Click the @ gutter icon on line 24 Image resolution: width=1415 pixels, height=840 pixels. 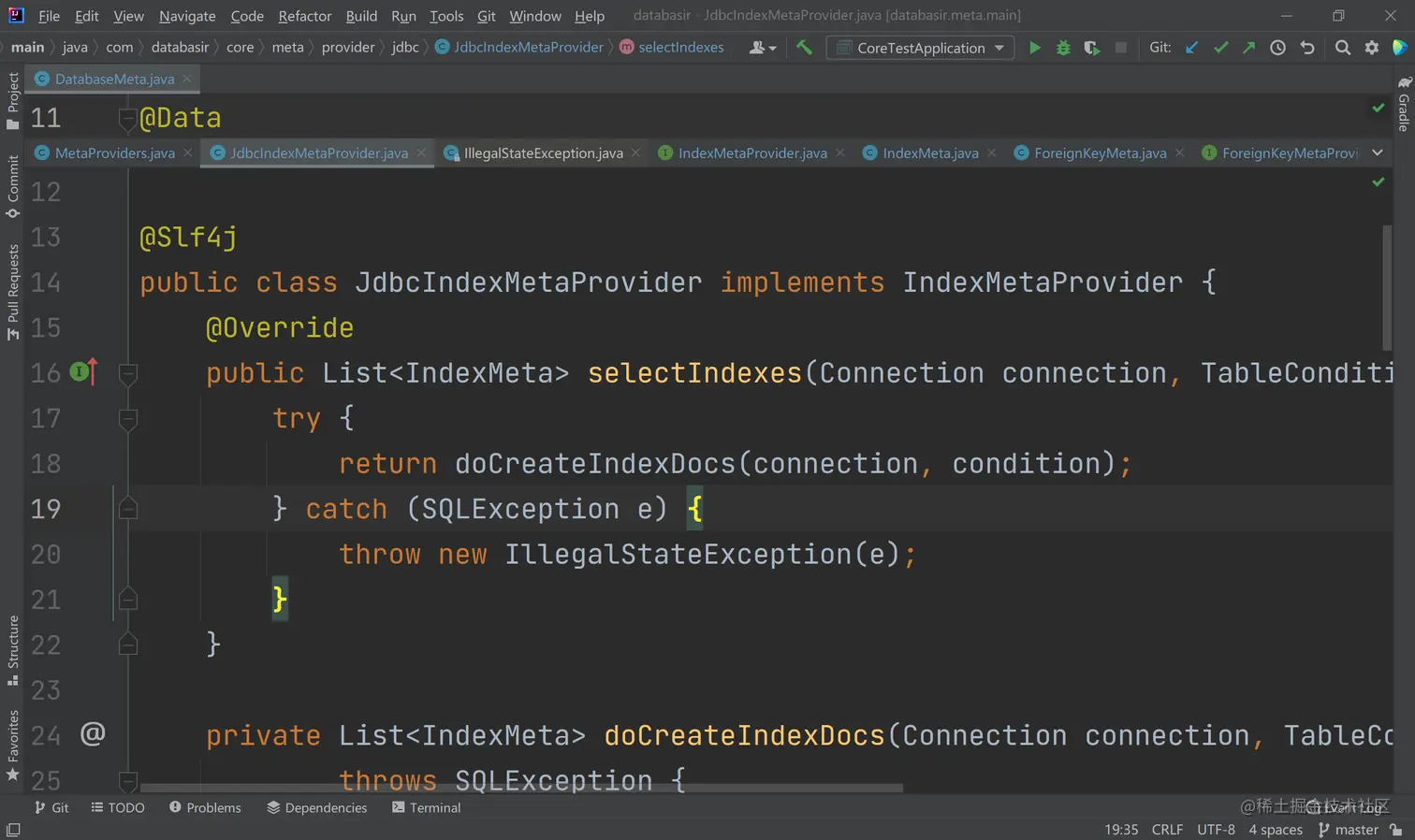tap(93, 733)
